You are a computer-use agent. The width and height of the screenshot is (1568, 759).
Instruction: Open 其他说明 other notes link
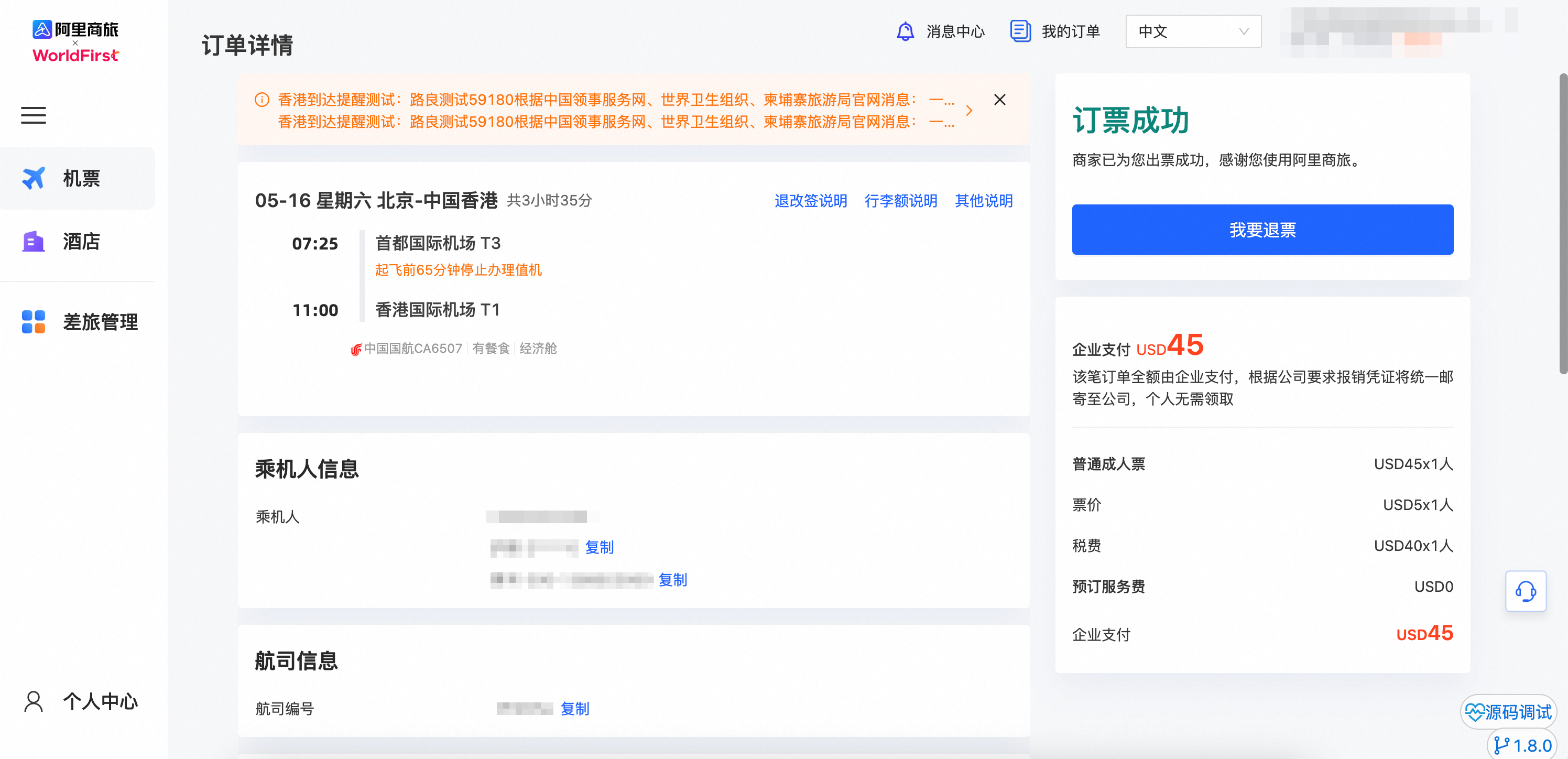point(983,201)
